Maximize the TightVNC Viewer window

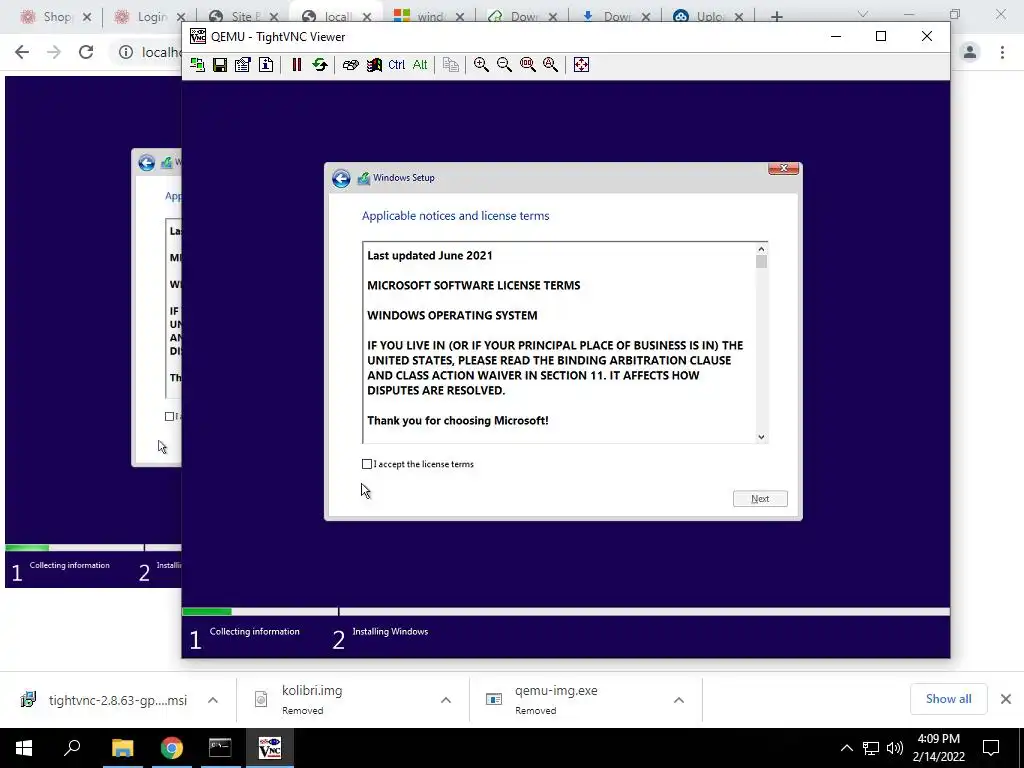tap(881, 37)
